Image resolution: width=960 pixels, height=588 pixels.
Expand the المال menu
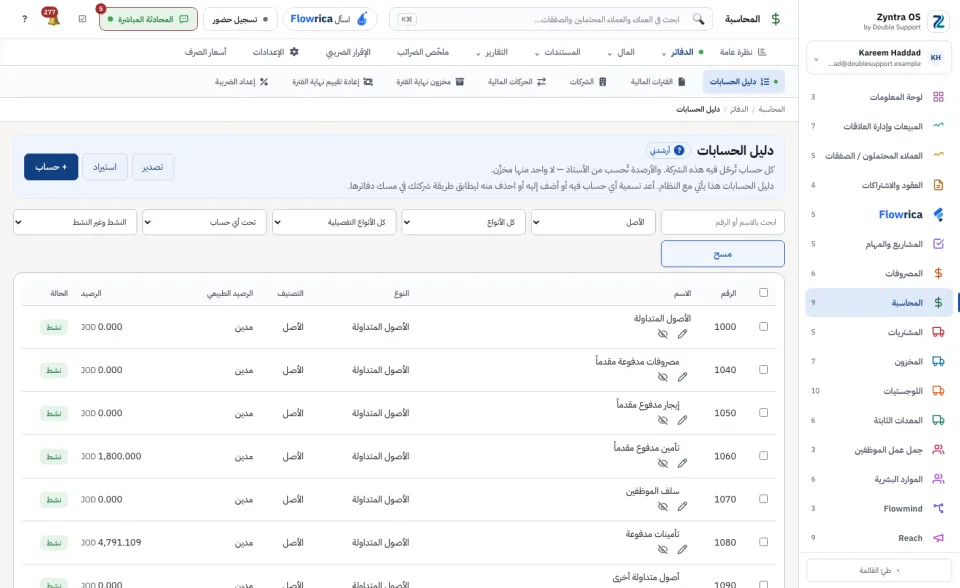coord(621,52)
